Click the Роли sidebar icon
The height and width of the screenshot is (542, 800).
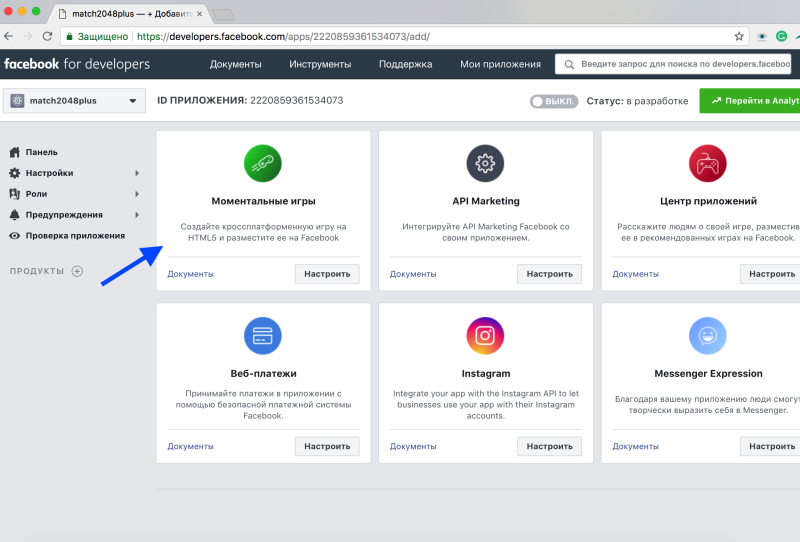point(15,194)
